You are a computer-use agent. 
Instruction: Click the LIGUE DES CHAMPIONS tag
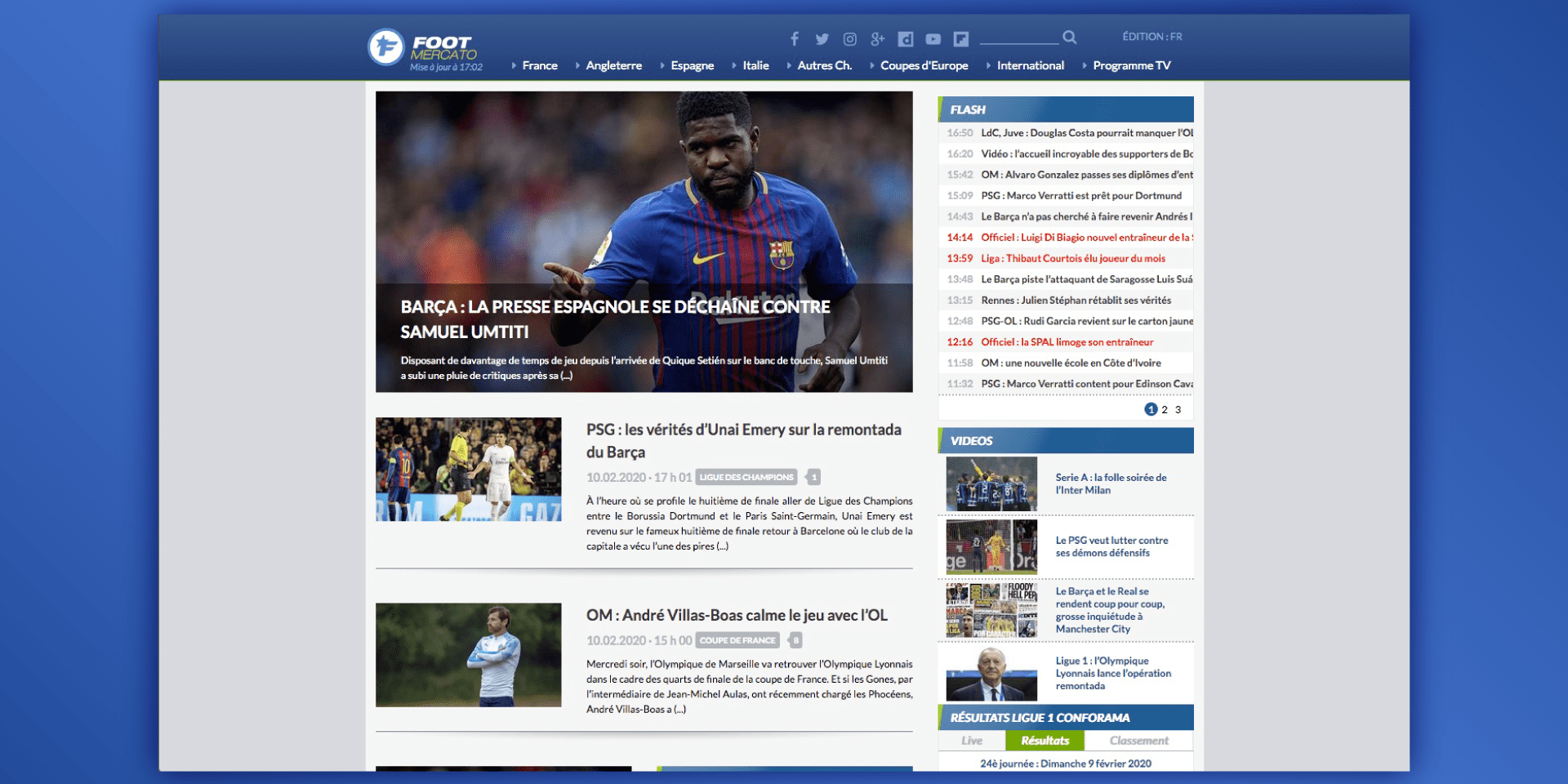click(746, 477)
